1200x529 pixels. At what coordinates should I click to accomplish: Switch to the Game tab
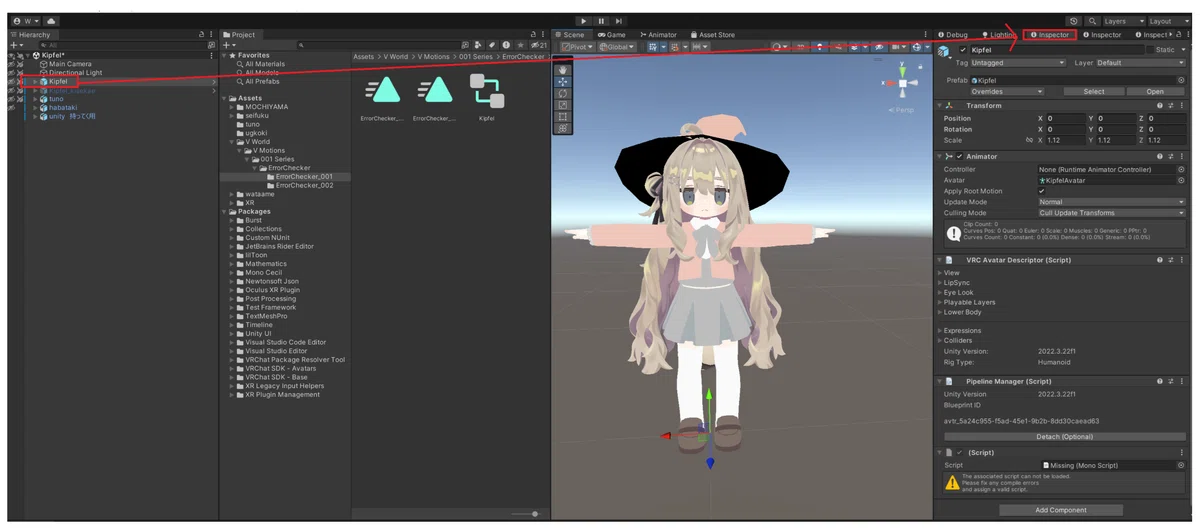[612, 35]
